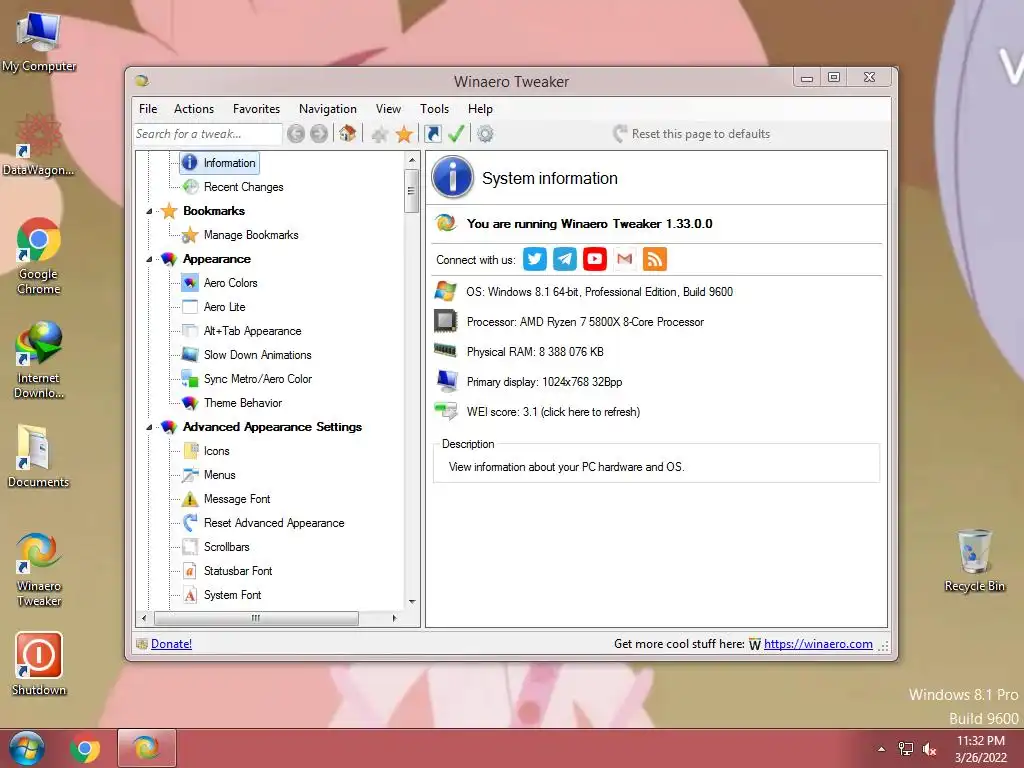This screenshot has height=768, width=1024.
Task: Select Scrollbars tree item
Action: 227,547
